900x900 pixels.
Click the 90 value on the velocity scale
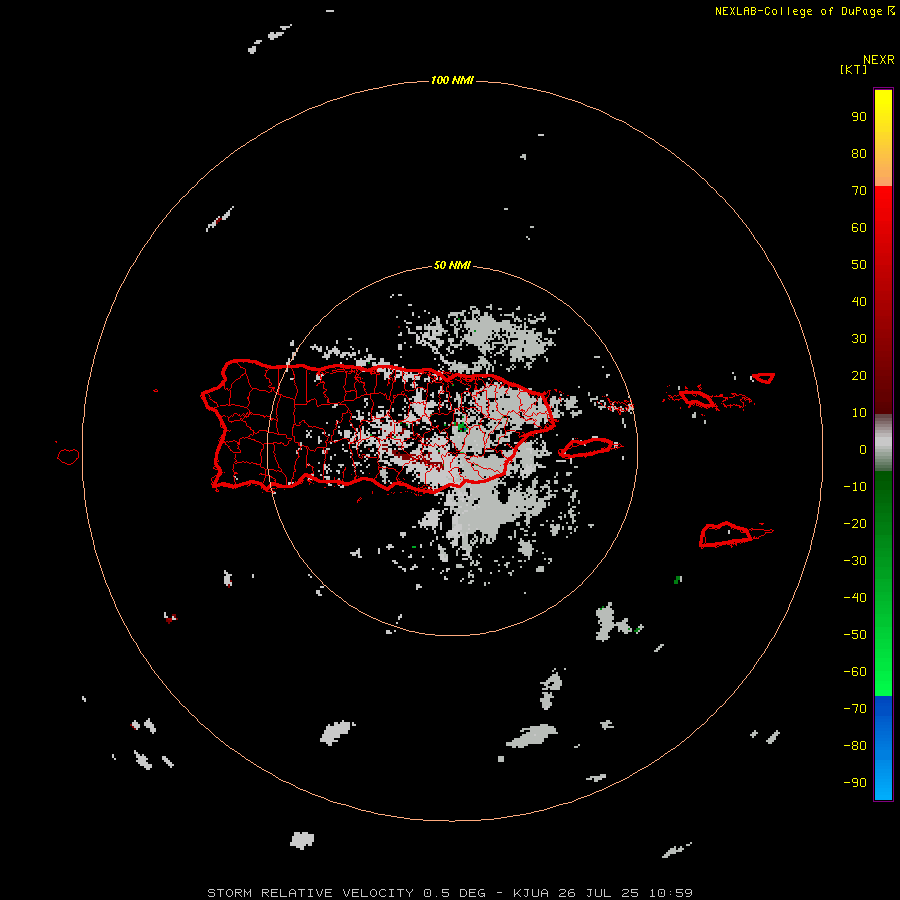coord(859,117)
